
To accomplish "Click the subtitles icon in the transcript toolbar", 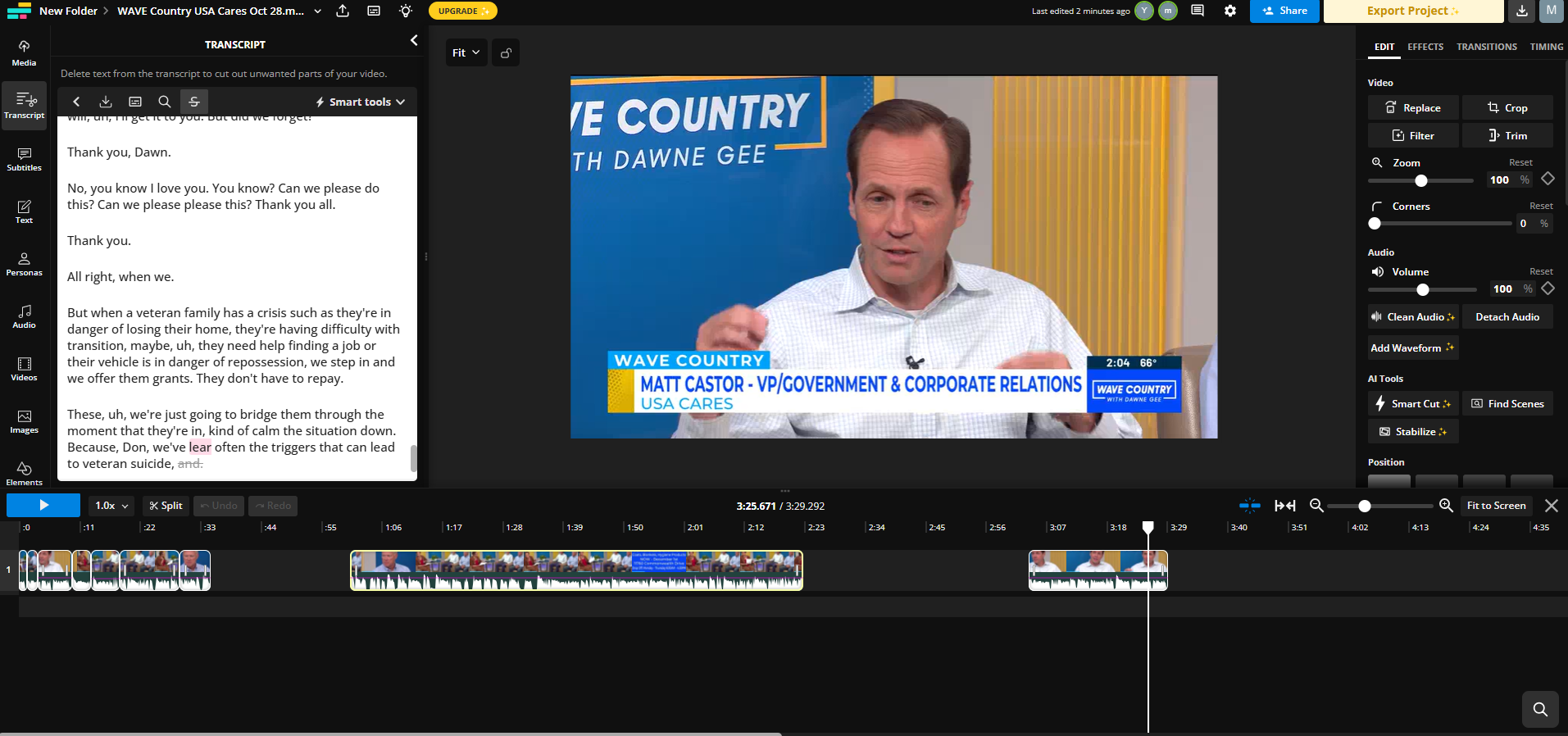I will tap(135, 102).
